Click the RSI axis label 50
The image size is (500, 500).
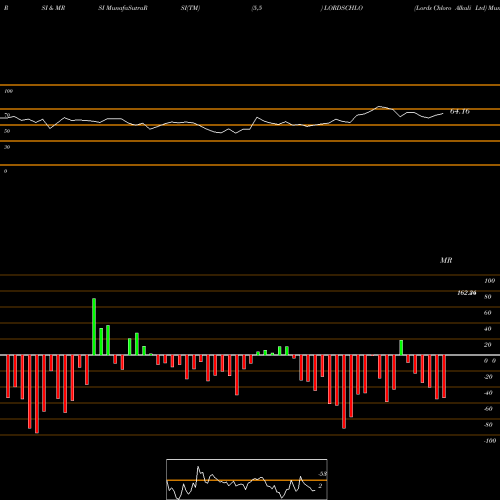[7, 131]
